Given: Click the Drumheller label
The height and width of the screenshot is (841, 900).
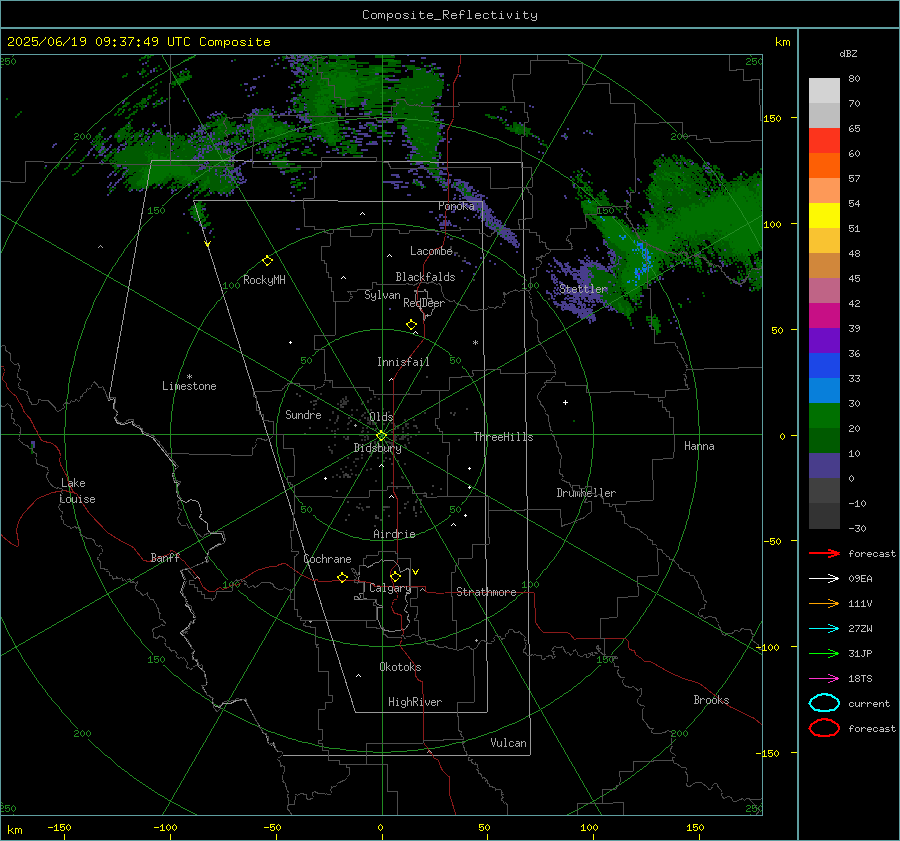Looking at the screenshot, I should [586, 493].
